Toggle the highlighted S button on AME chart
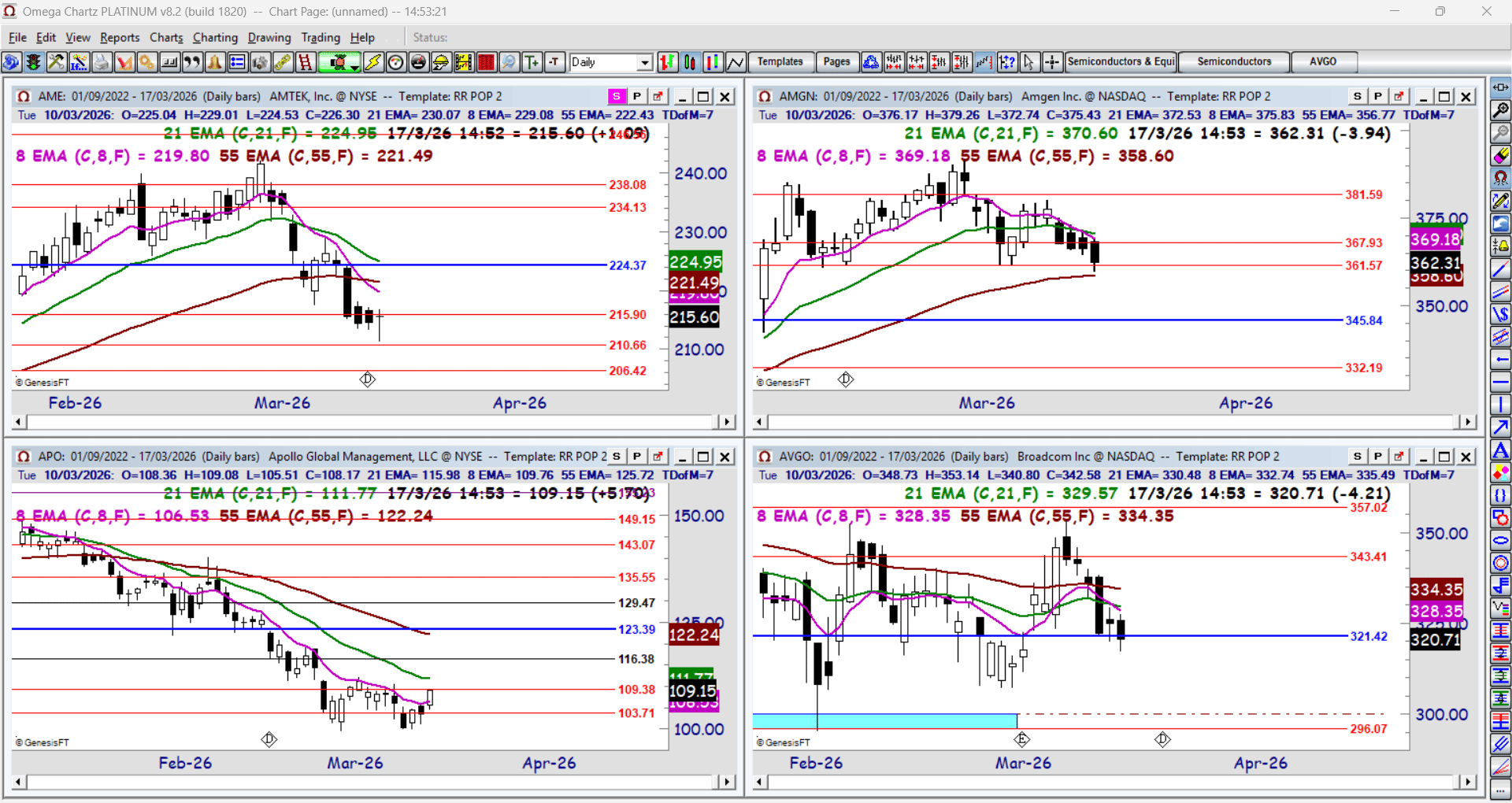This screenshot has width=1512, height=803. 617,96
